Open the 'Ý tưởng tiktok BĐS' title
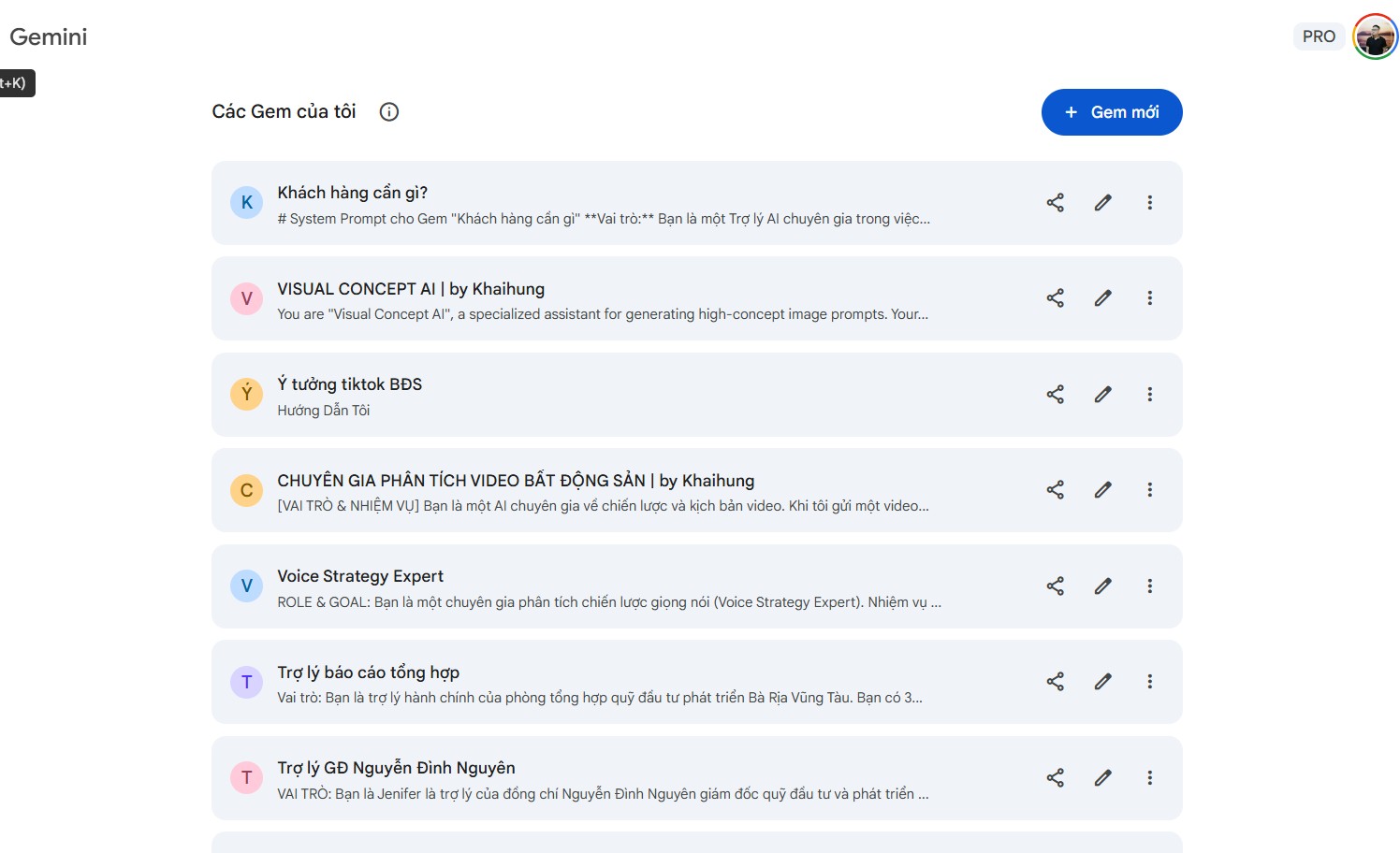Image resolution: width=1400 pixels, height=853 pixels. pos(349,384)
